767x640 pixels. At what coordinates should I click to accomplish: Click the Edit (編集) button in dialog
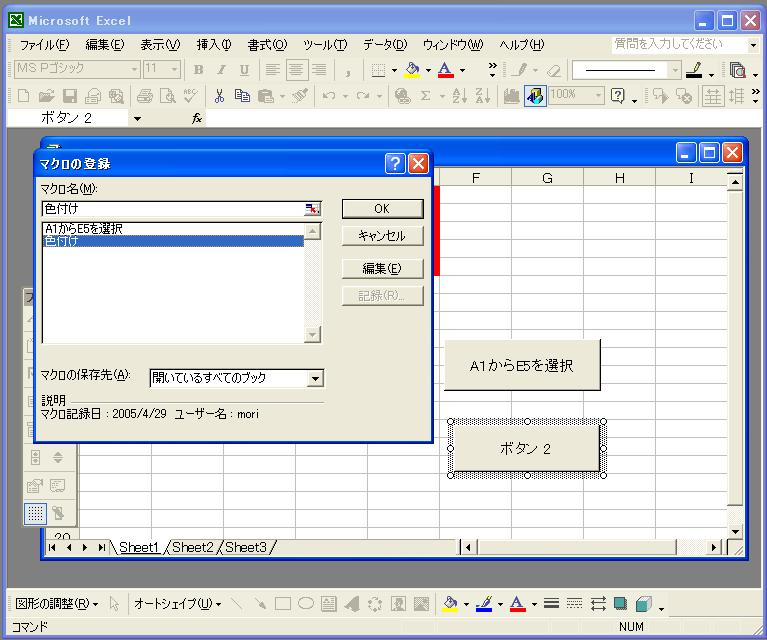383,269
